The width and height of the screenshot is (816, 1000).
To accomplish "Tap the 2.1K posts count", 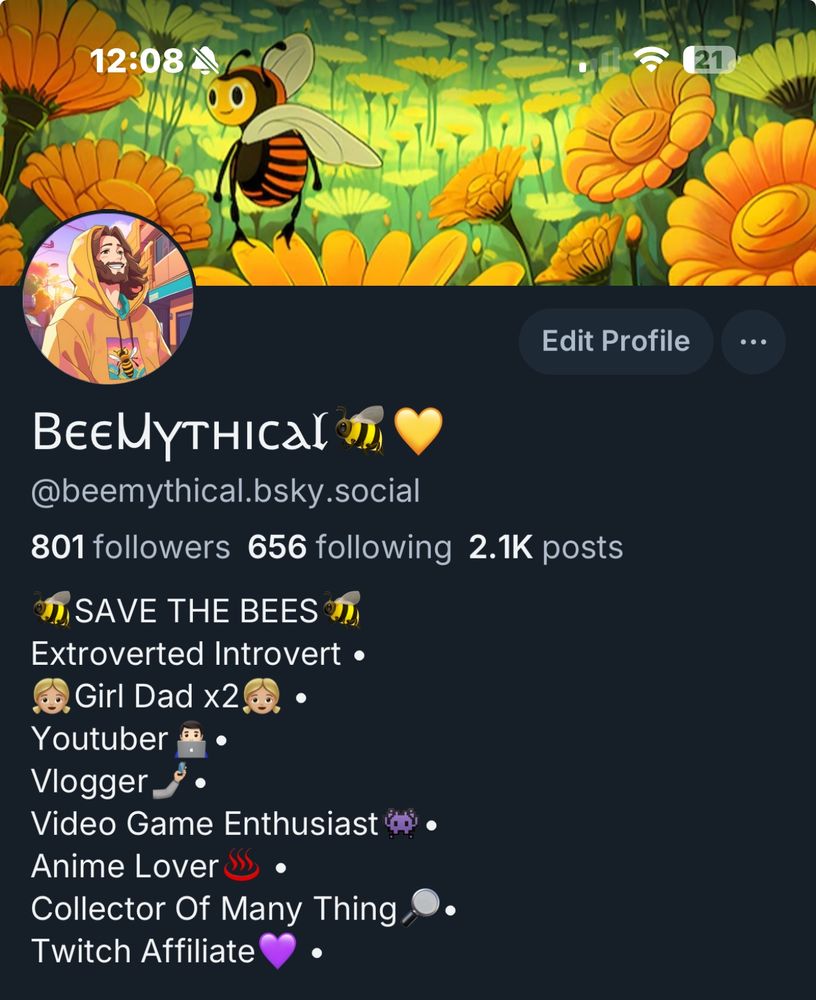I will 546,547.
